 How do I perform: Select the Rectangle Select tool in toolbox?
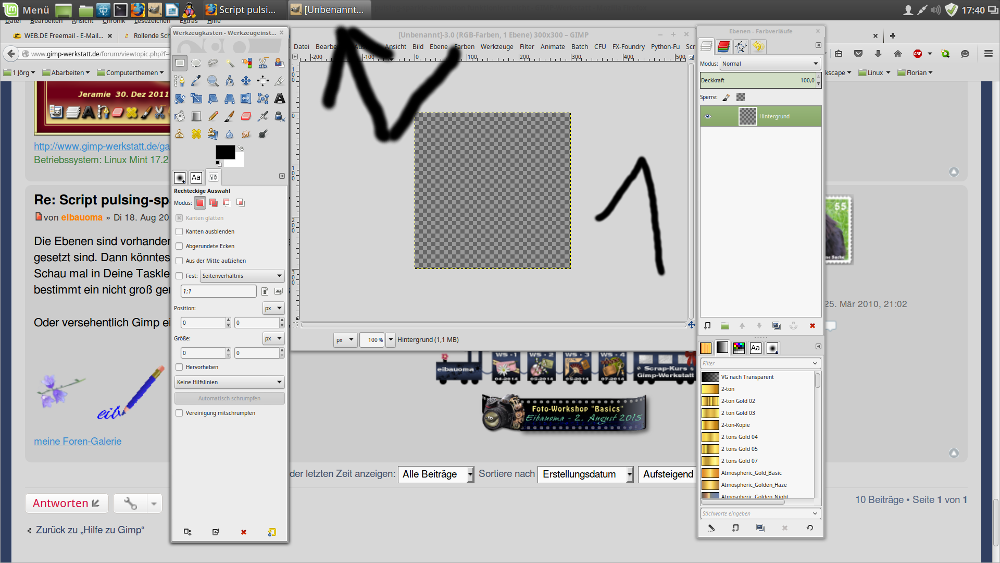tap(179, 62)
